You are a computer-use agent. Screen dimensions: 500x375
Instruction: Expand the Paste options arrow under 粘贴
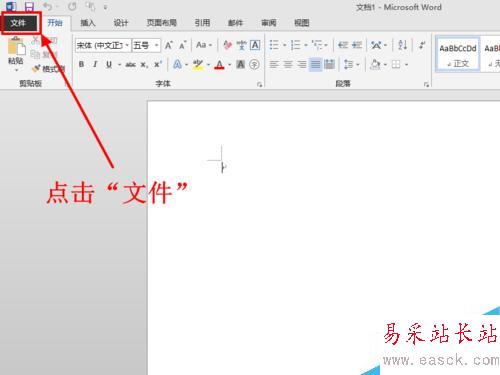(x=16, y=70)
